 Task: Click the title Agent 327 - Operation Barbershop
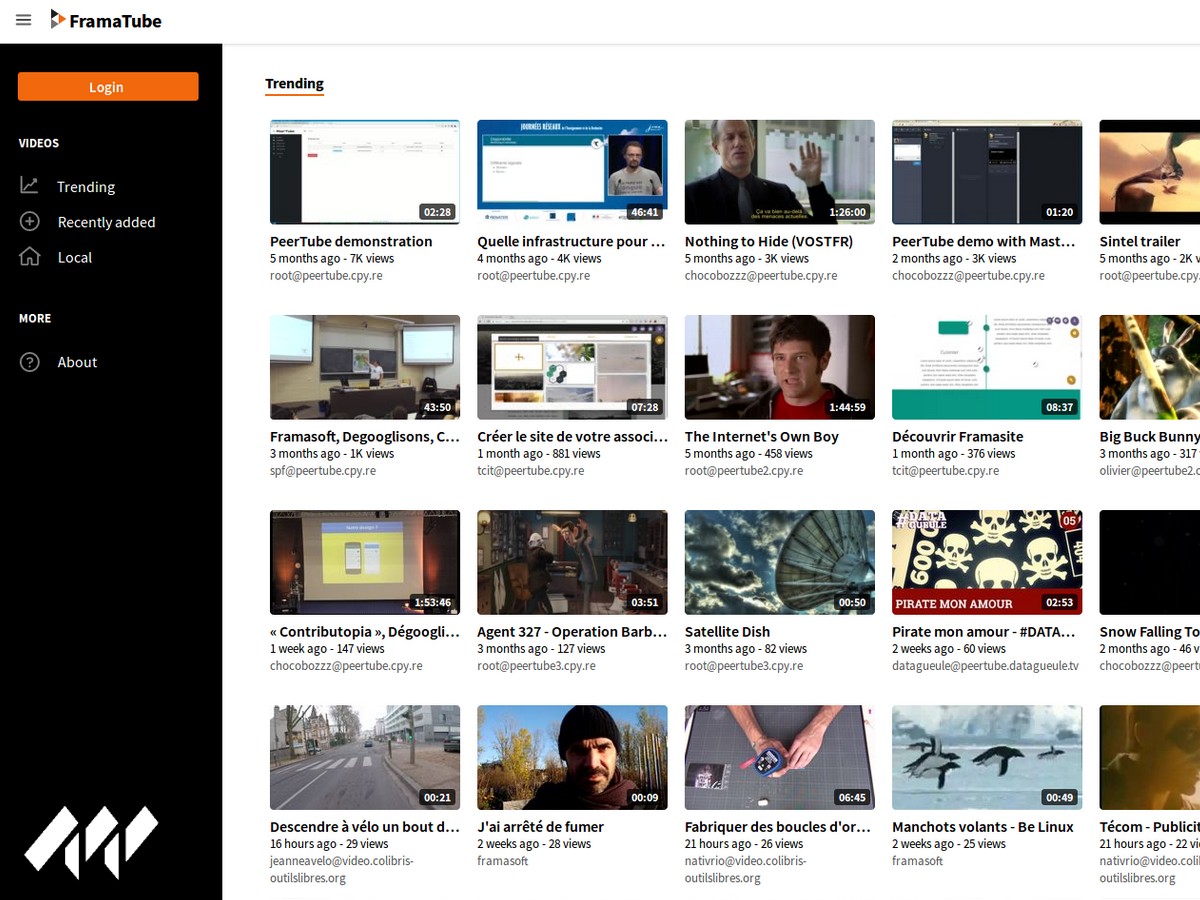point(572,631)
